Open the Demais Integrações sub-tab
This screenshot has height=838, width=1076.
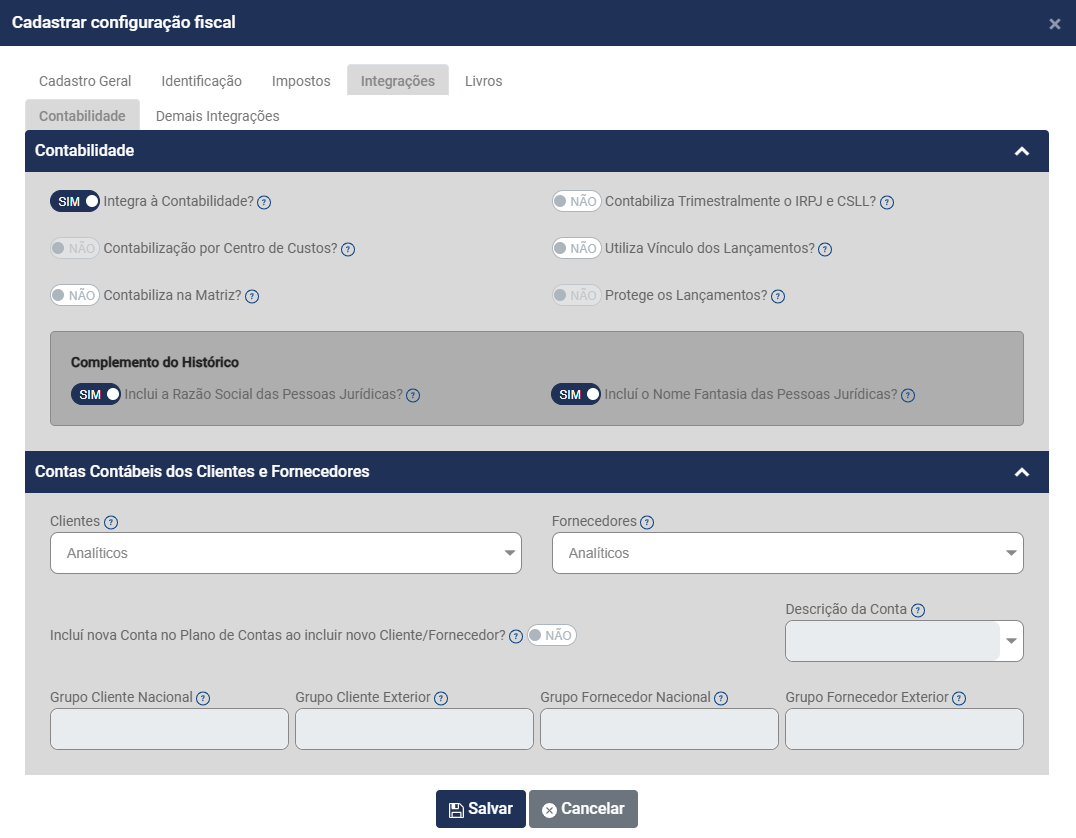[217, 116]
